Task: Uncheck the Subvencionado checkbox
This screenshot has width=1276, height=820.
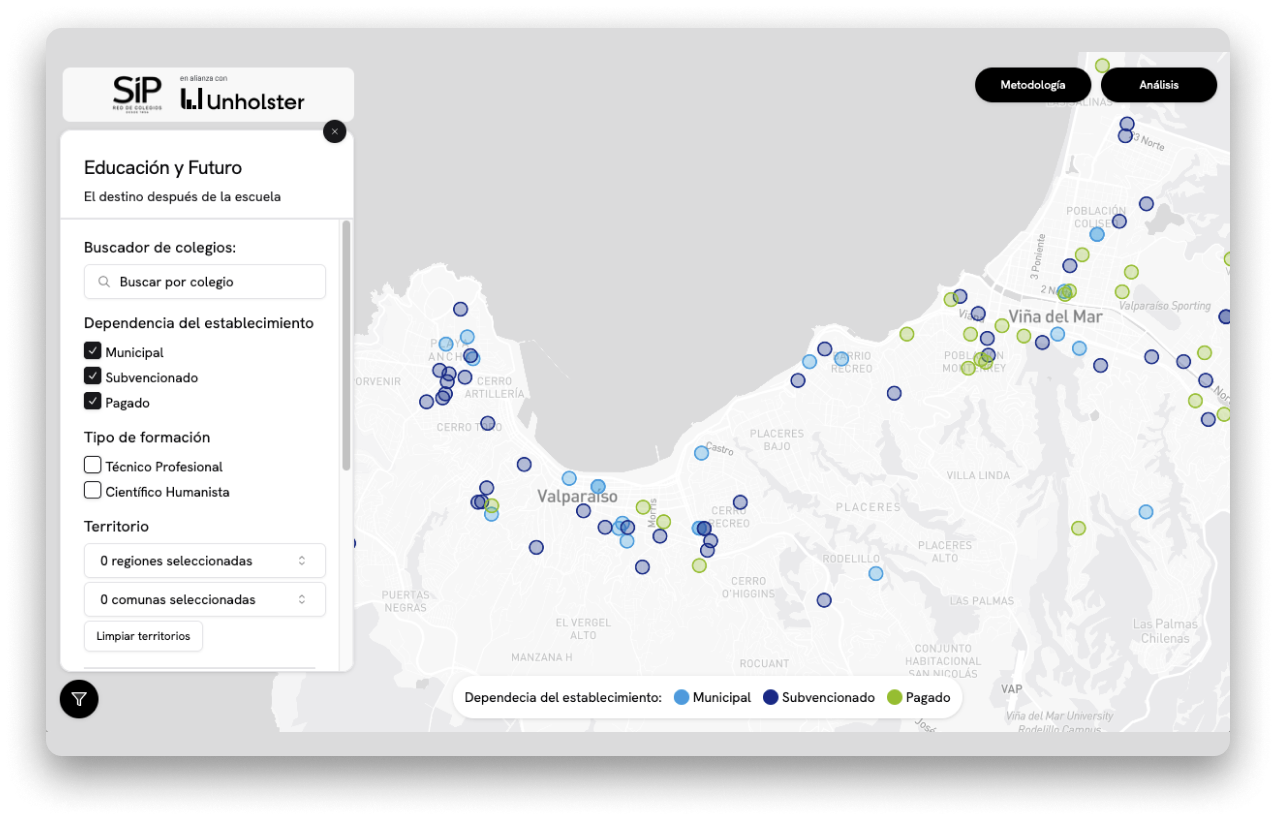Action: point(93,376)
